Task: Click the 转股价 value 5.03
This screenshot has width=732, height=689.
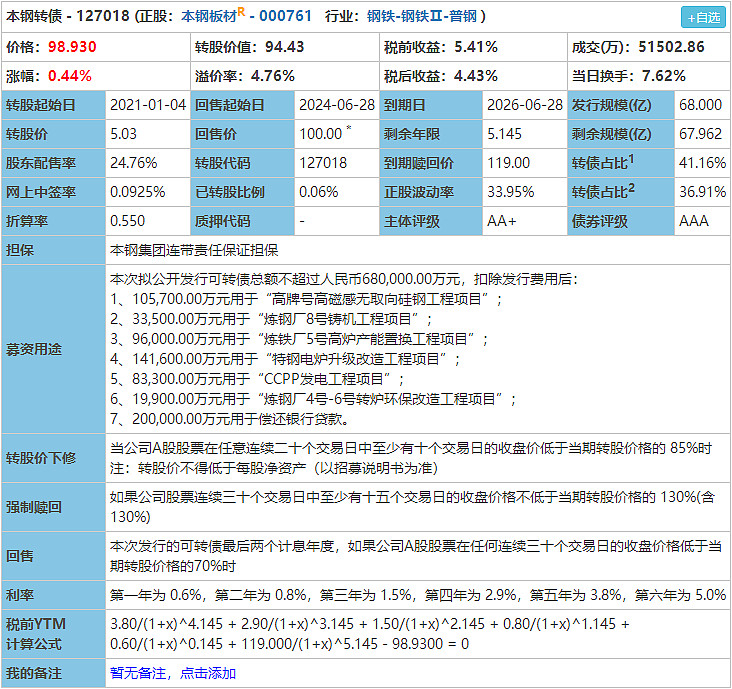Action: coord(123,134)
